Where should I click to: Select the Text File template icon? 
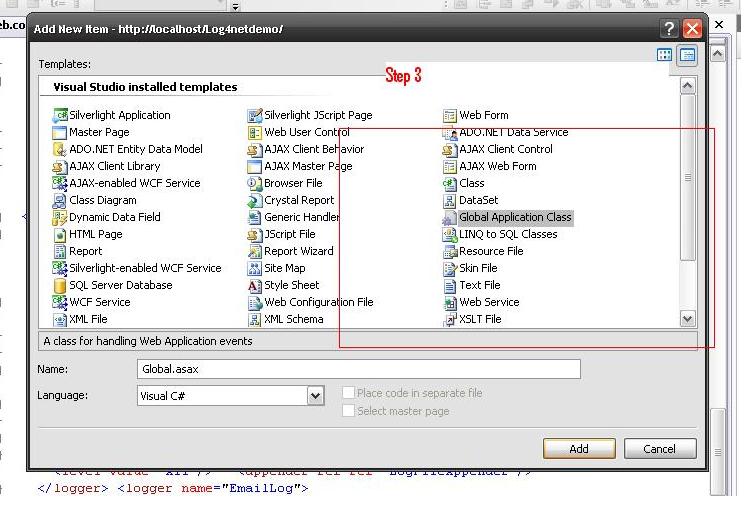[x=449, y=285]
